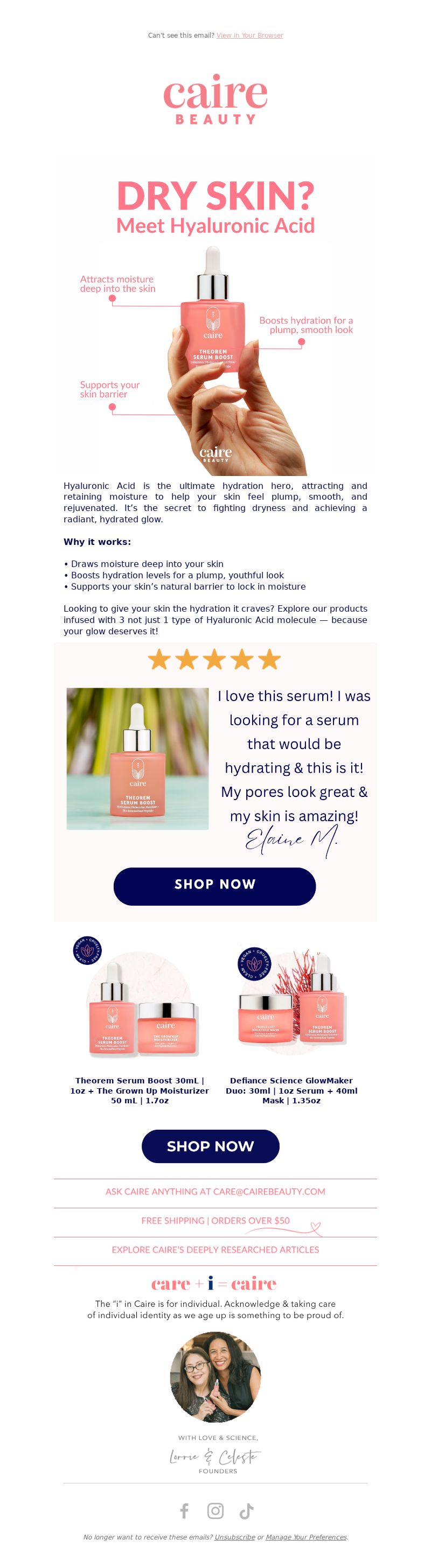
Task: Click the vegan badge on Theorem Serum bundle
Action: [87, 951]
